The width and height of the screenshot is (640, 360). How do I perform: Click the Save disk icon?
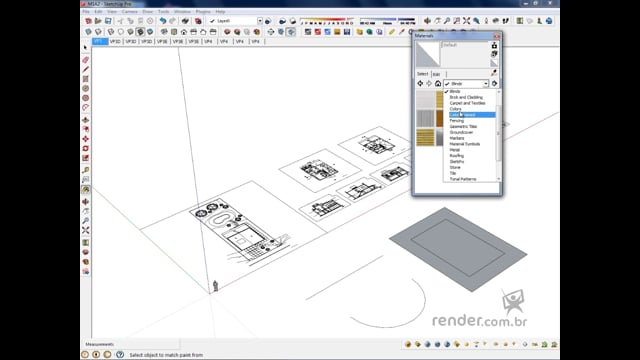click(108, 21)
